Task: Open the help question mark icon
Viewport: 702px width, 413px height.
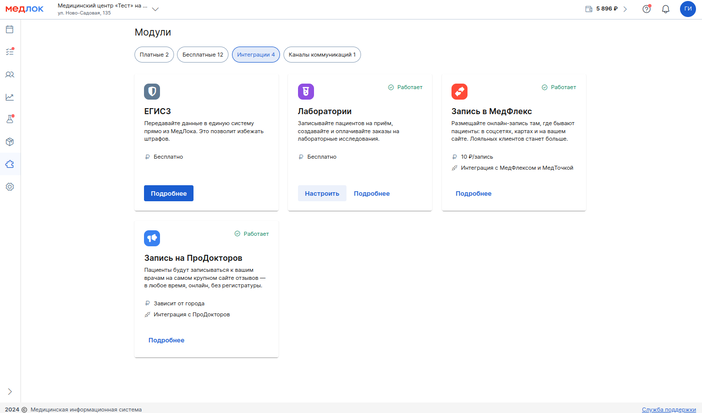Action: coord(646,9)
